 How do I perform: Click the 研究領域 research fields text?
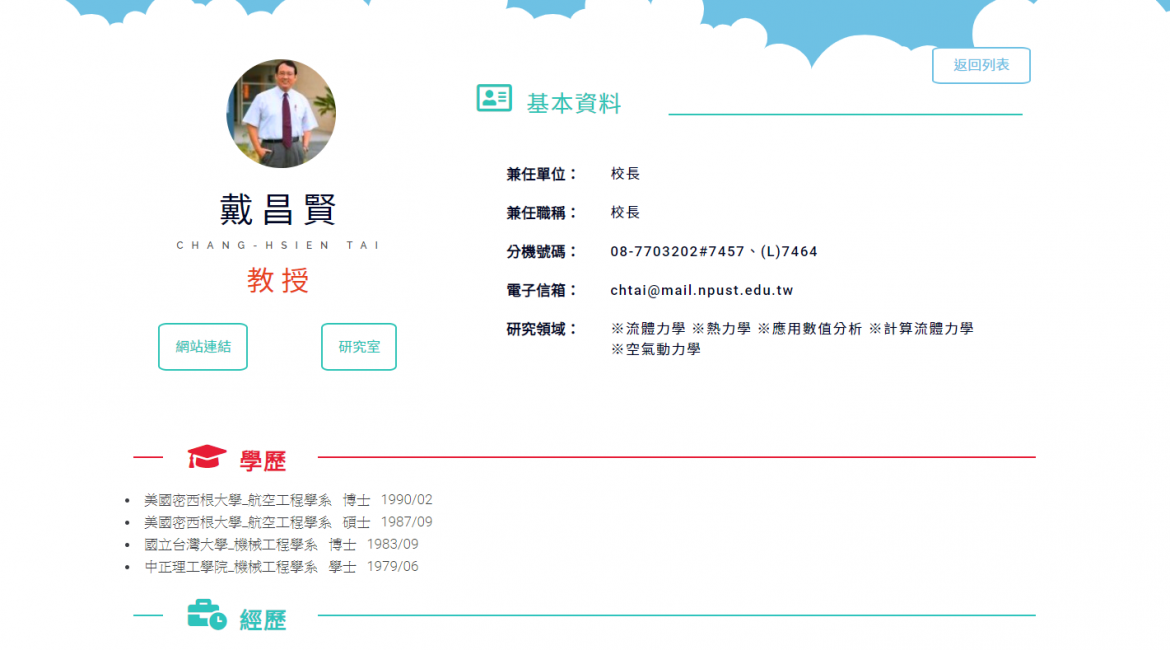point(791,338)
